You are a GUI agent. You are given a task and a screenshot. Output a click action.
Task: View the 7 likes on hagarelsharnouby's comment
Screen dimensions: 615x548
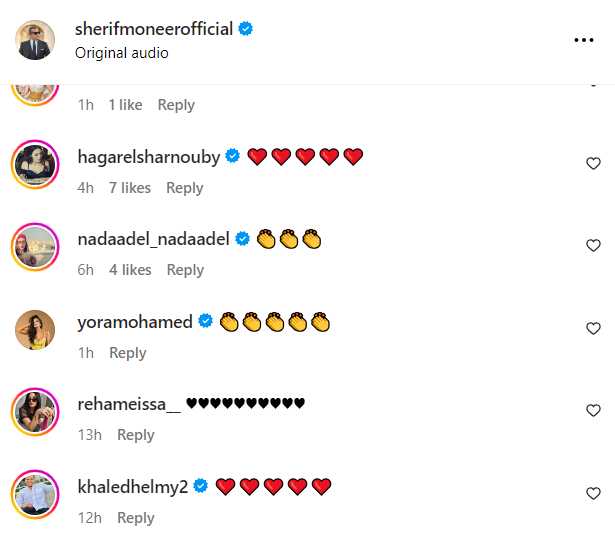(130, 188)
